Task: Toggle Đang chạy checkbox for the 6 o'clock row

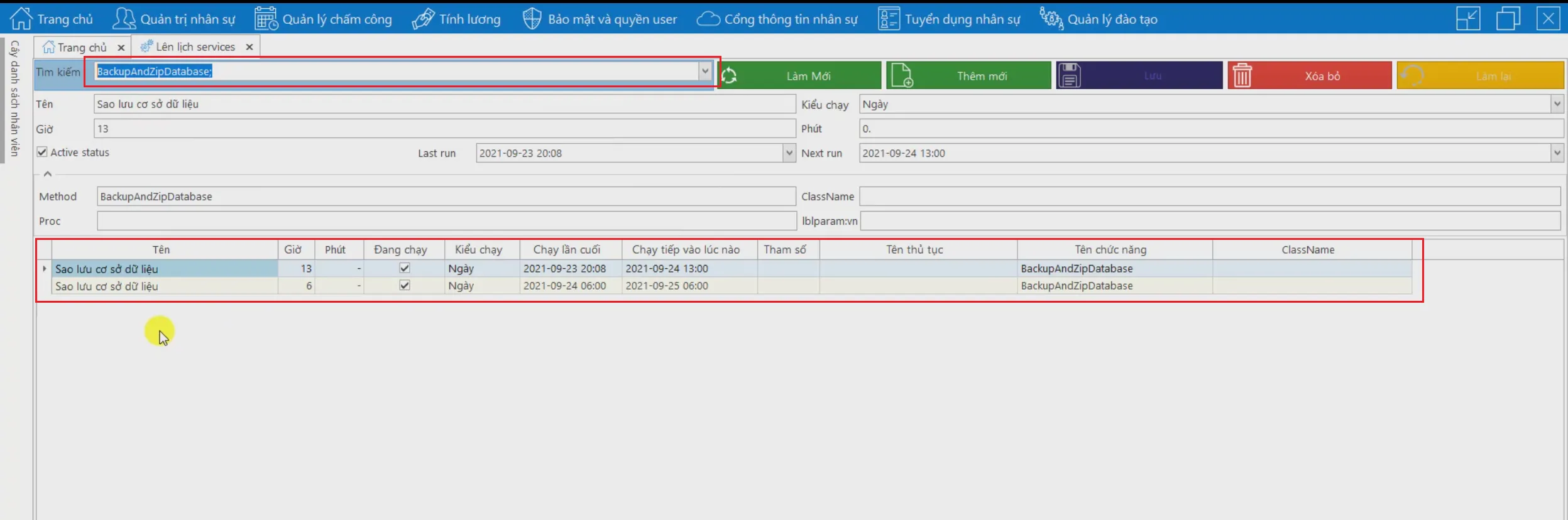Action: 405,285
